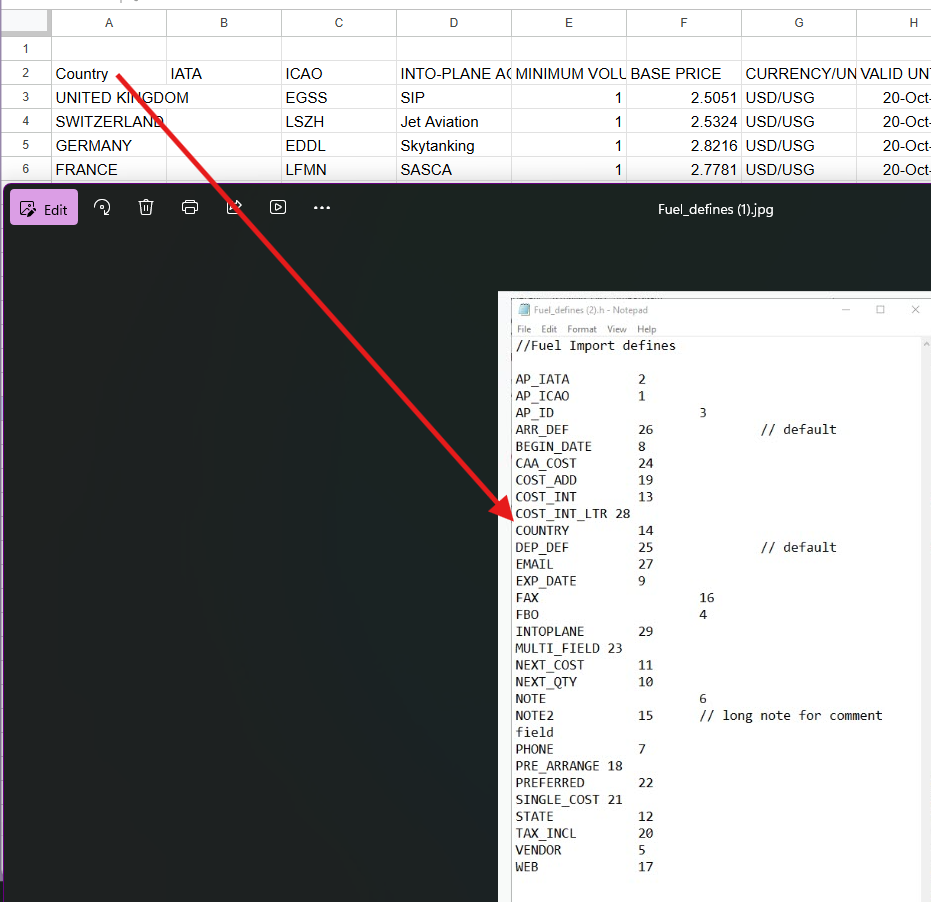Image resolution: width=931 pixels, height=902 pixels.
Task: Open the Format menu in Notepad
Action: [581, 329]
